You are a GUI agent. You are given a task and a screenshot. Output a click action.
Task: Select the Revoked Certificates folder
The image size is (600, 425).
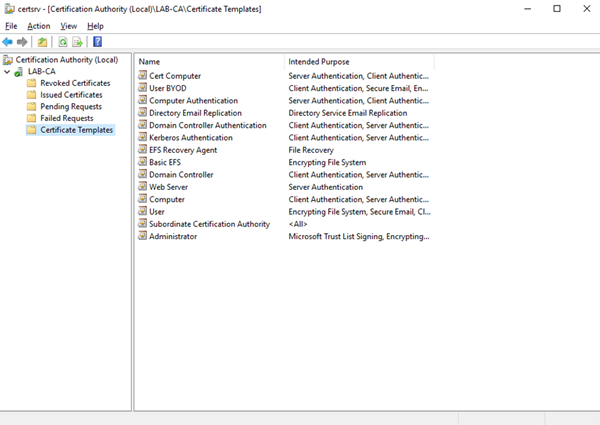pyautogui.click(x=75, y=83)
